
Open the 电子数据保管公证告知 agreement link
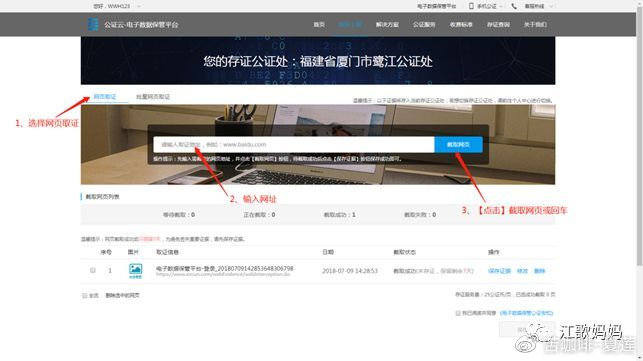[x=526, y=313]
